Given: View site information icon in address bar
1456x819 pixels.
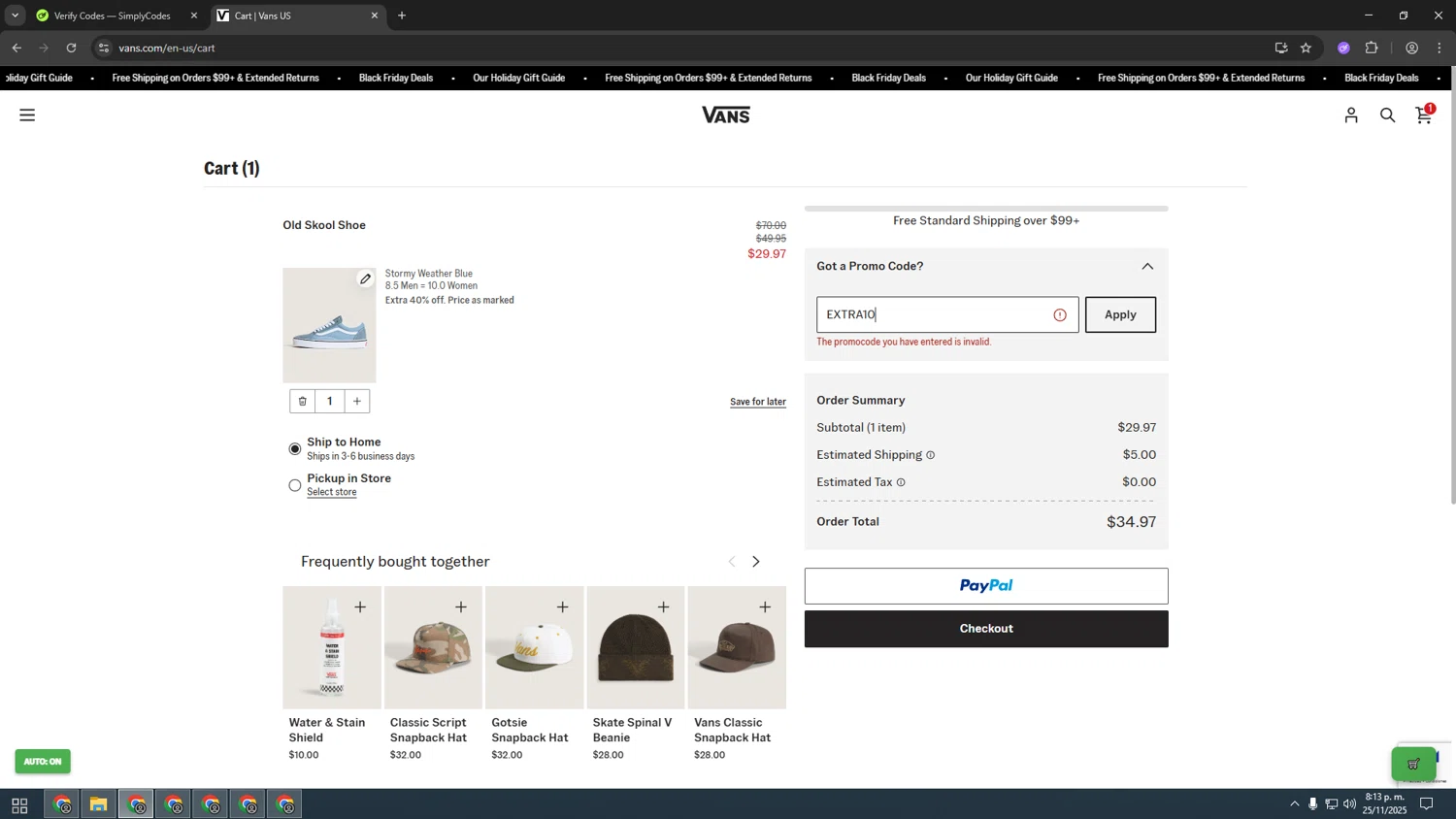Looking at the screenshot, I should (104, 48).
